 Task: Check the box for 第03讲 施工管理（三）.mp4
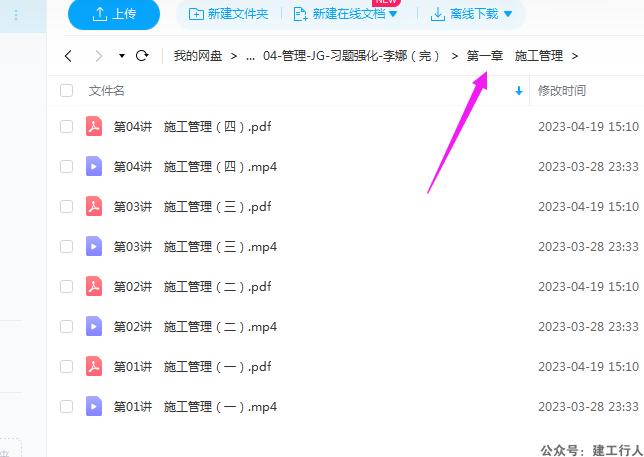(67, 246)
